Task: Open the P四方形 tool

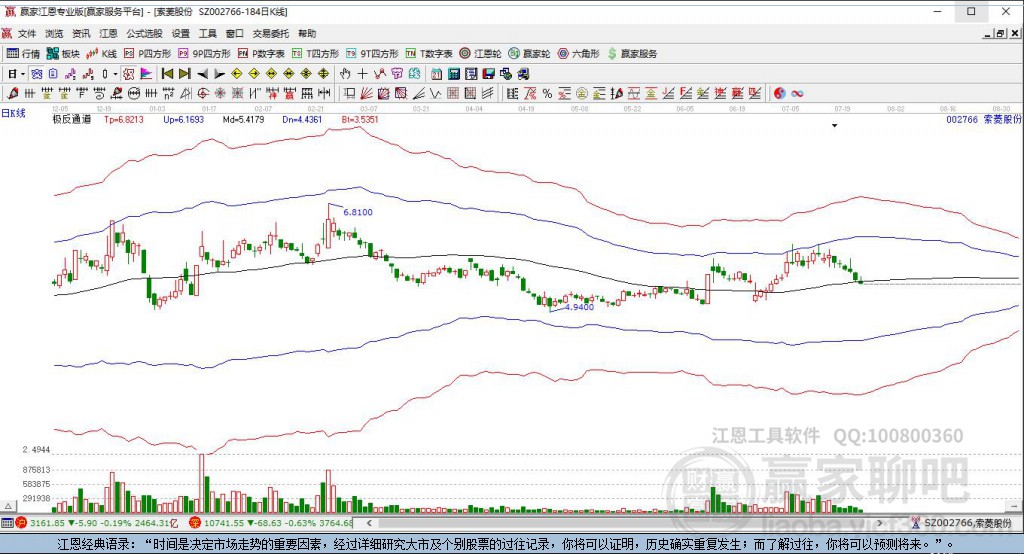Action: coord(148,54)
